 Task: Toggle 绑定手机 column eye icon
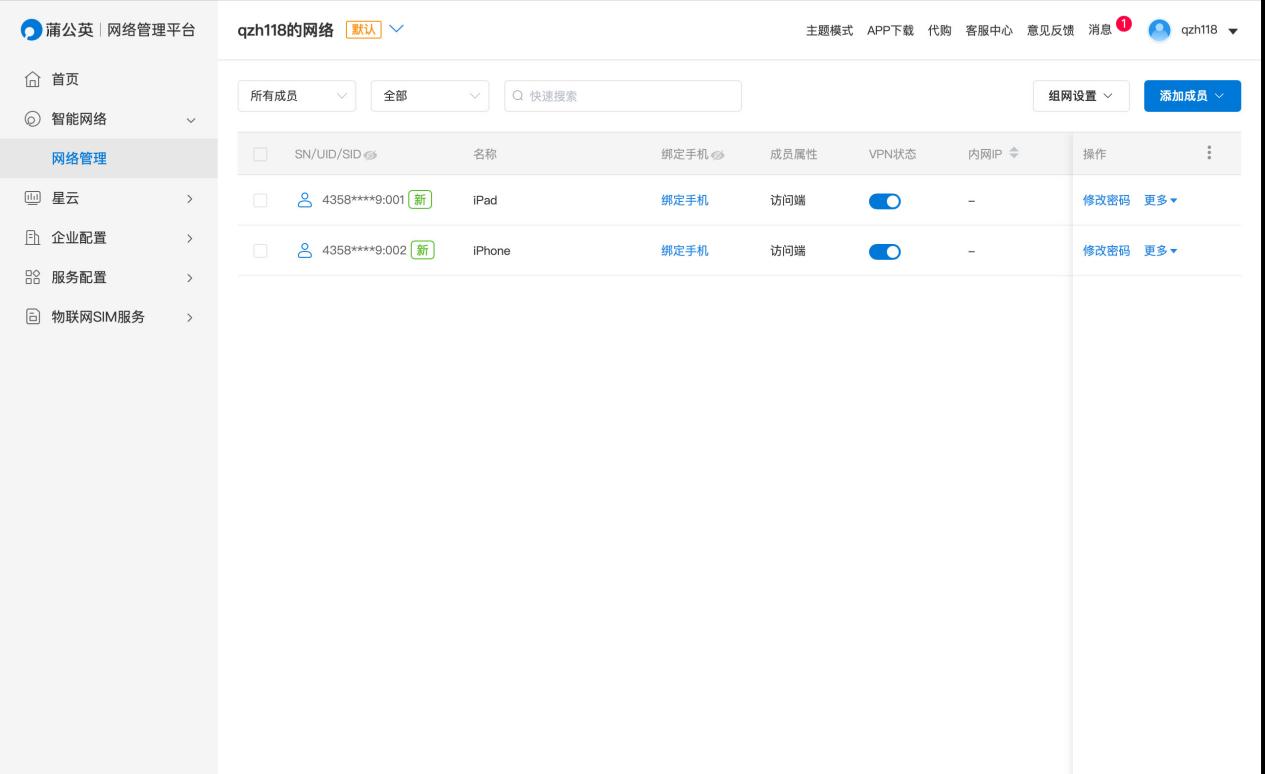click(x=717, y=155)
